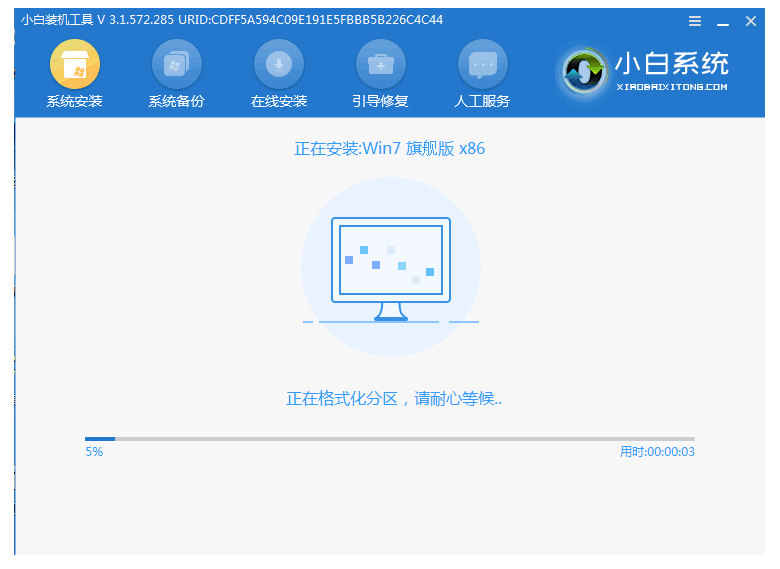Click the 5% progress percentage label
Image resolution: width=780 pixels, height=569 pixels.
click(x=94, y=452)
